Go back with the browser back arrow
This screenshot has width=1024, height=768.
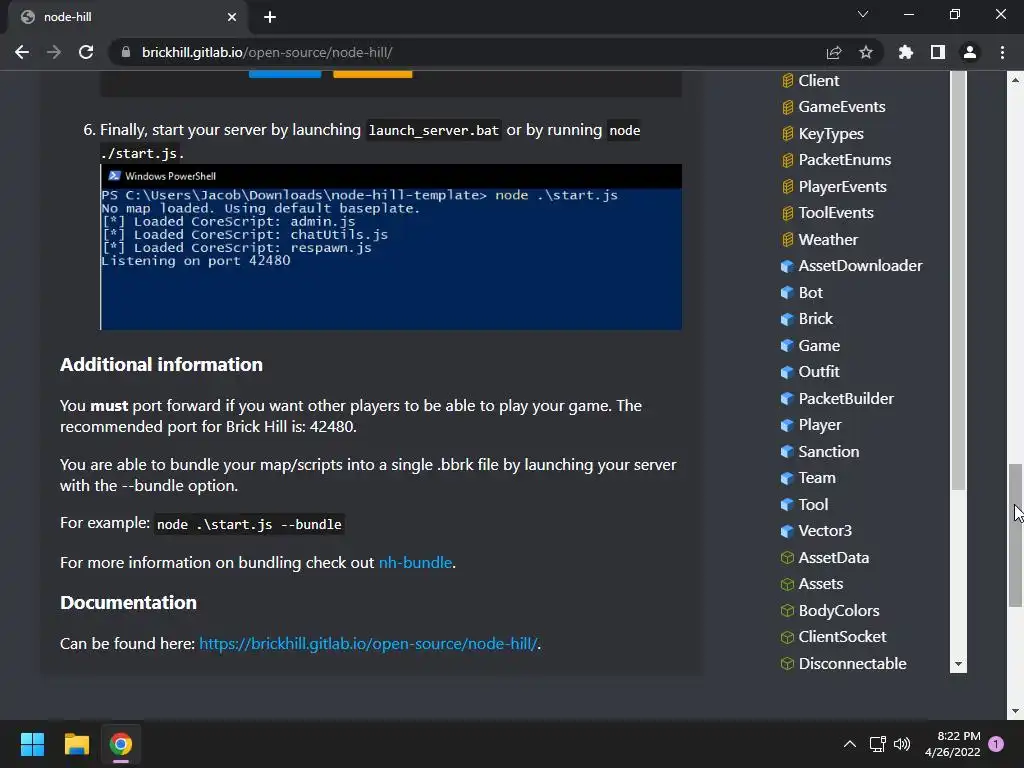pos(22,52)
